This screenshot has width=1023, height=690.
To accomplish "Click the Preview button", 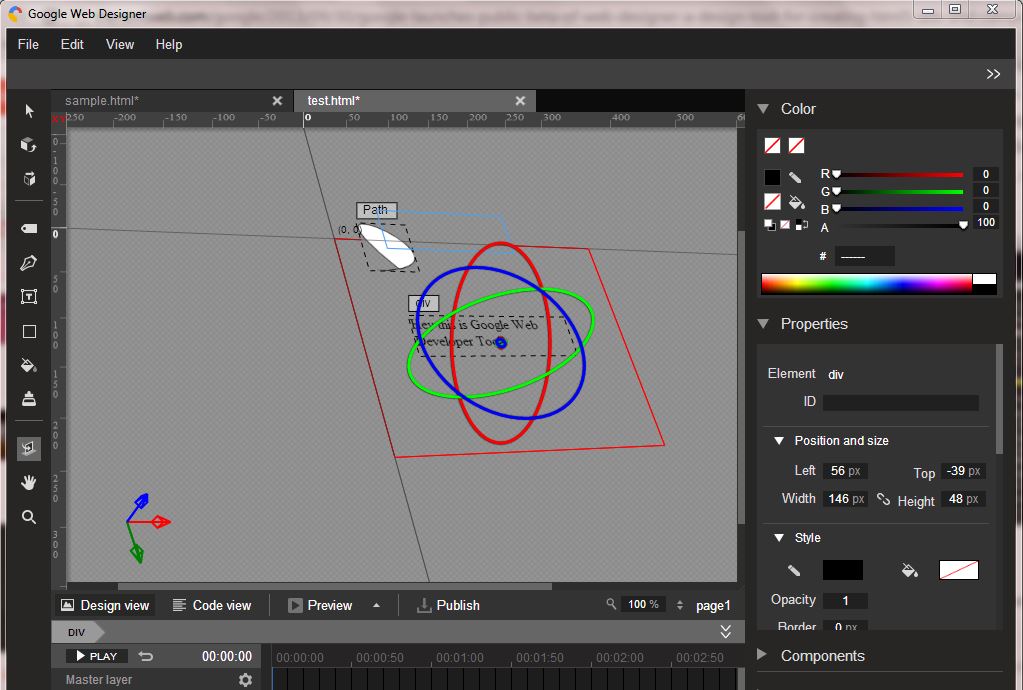I will coord(320,605).
